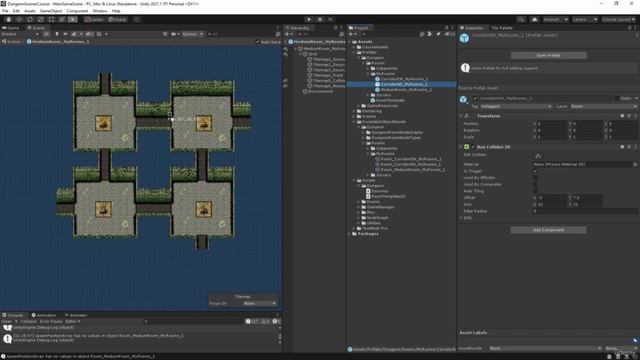The height and width of the screenshot is (360, 640).
Task: Open the Shaded draw mode dropdown
Action: coord(20,34)
